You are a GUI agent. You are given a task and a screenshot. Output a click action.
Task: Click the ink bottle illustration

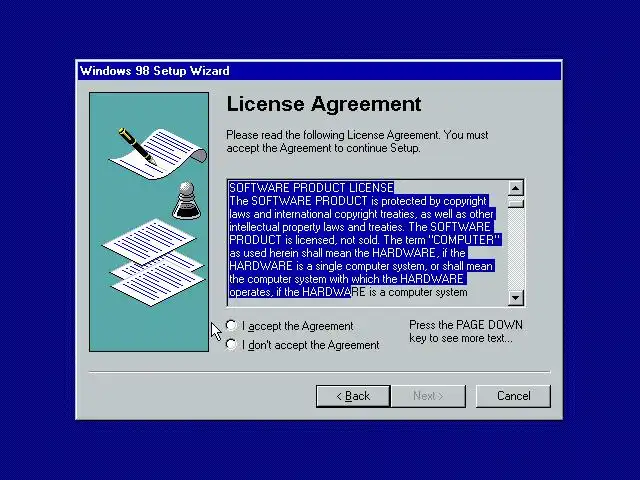pyautogui.click(x=187, y=200)
